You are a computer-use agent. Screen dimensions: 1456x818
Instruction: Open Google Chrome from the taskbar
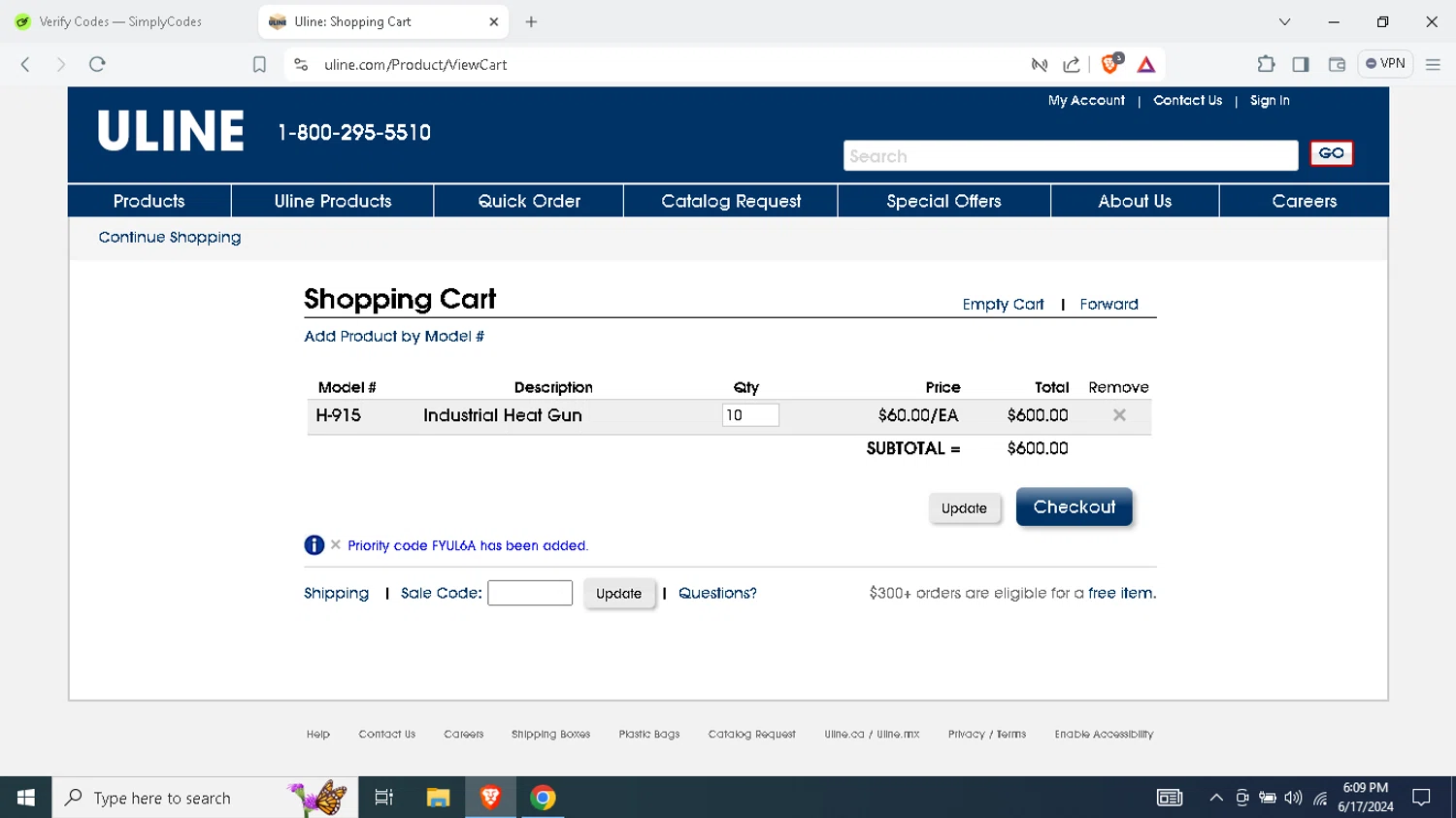point(543,798)
